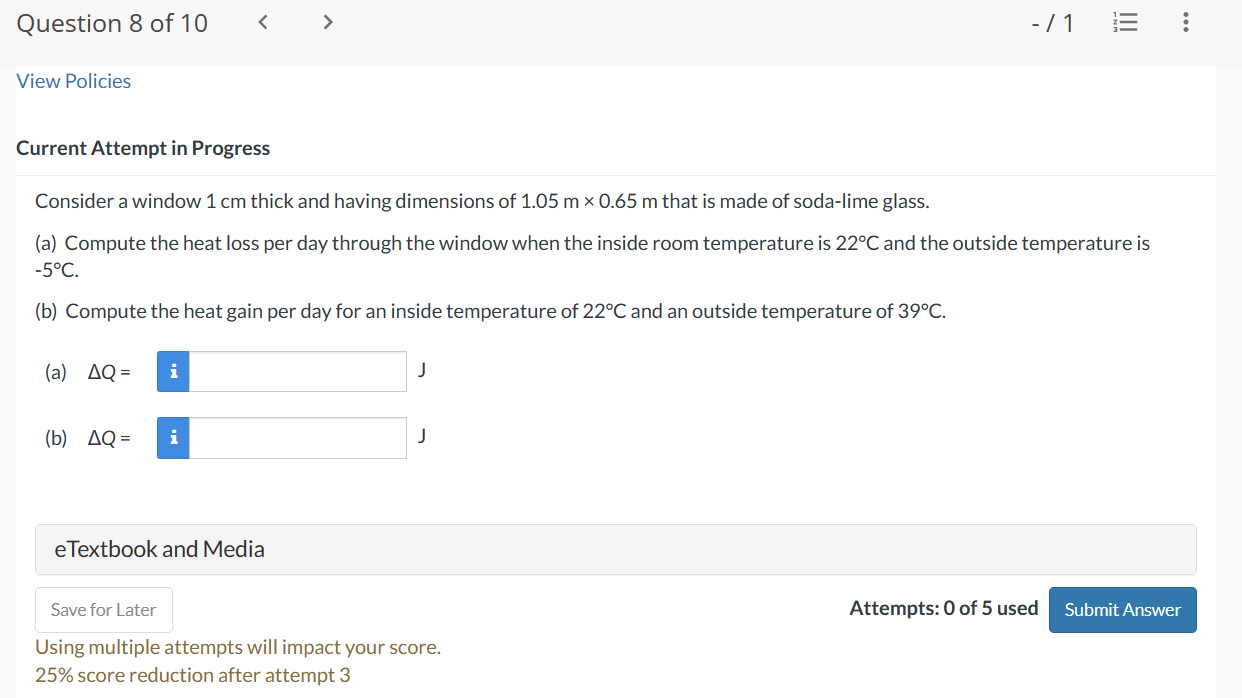
Task: Expand the eTextbook and Media section
Action: 615,549
